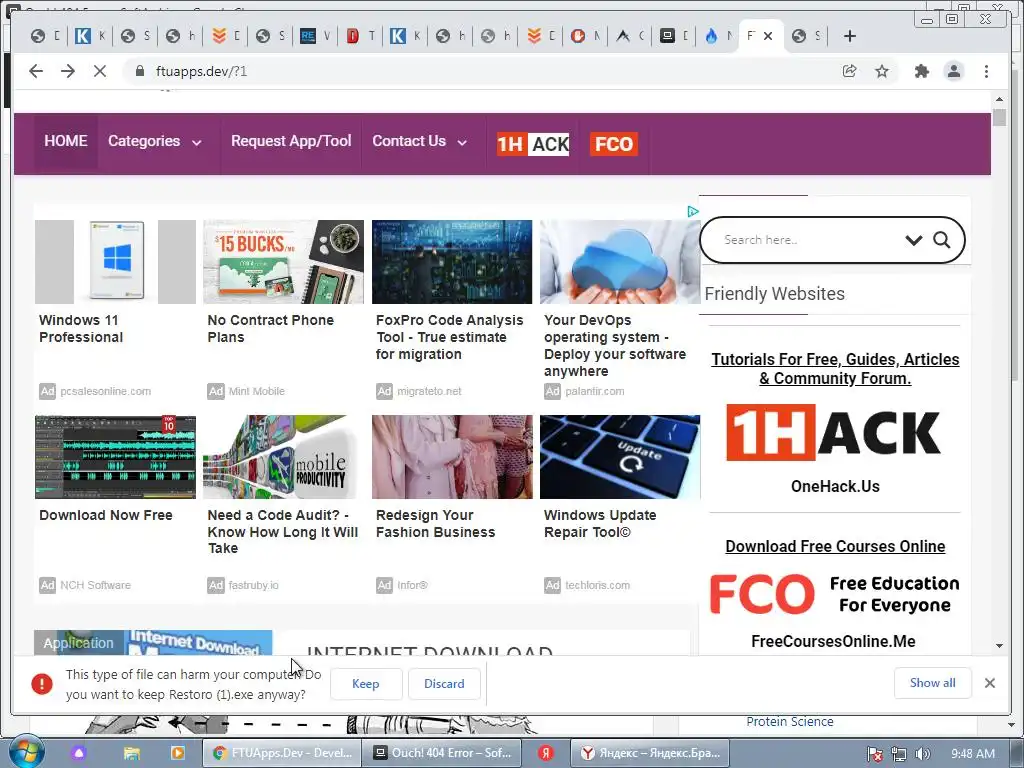Bookmark this page with the star icon

click(882, 71)
